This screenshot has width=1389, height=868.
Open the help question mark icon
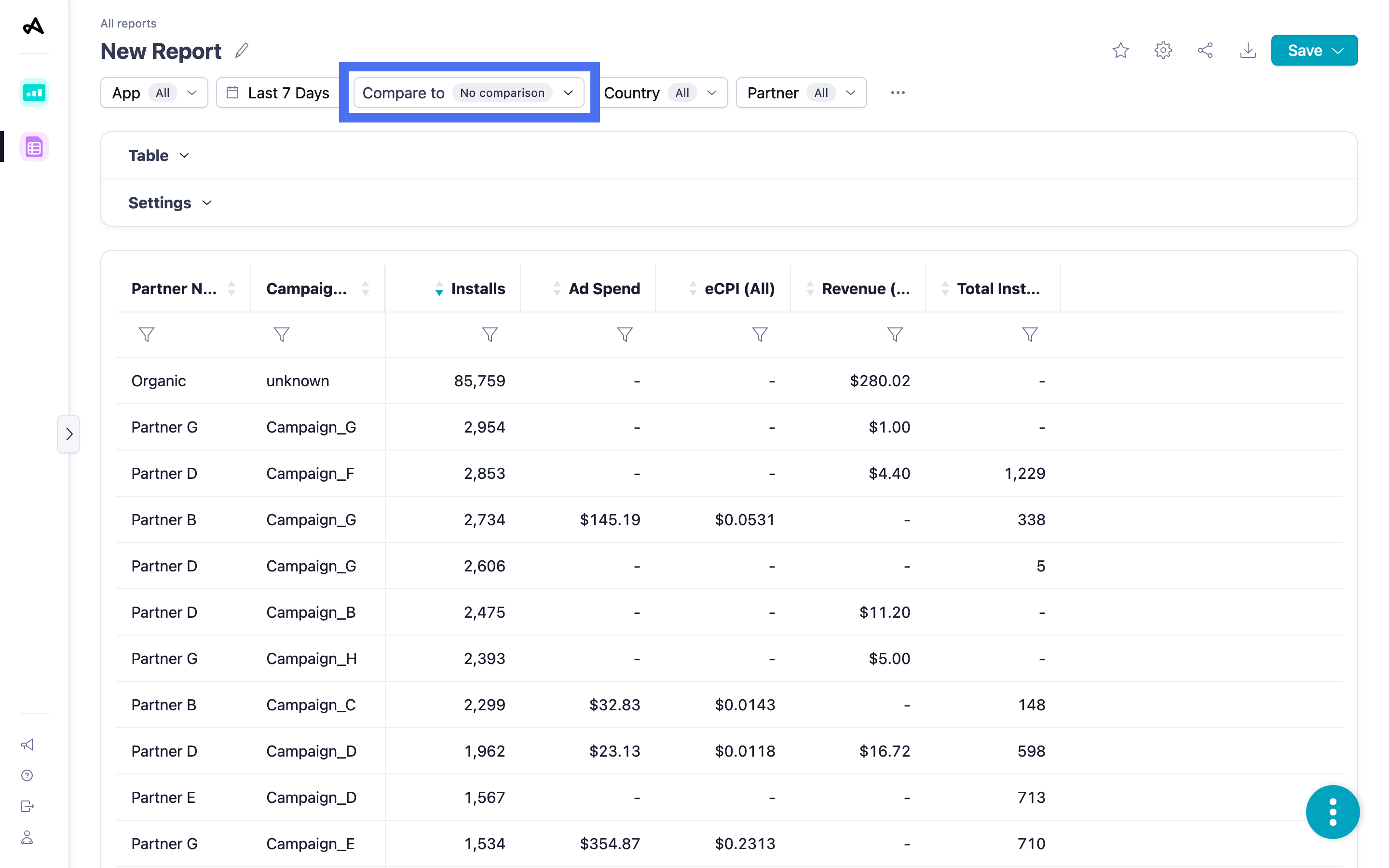pos(27,775)
